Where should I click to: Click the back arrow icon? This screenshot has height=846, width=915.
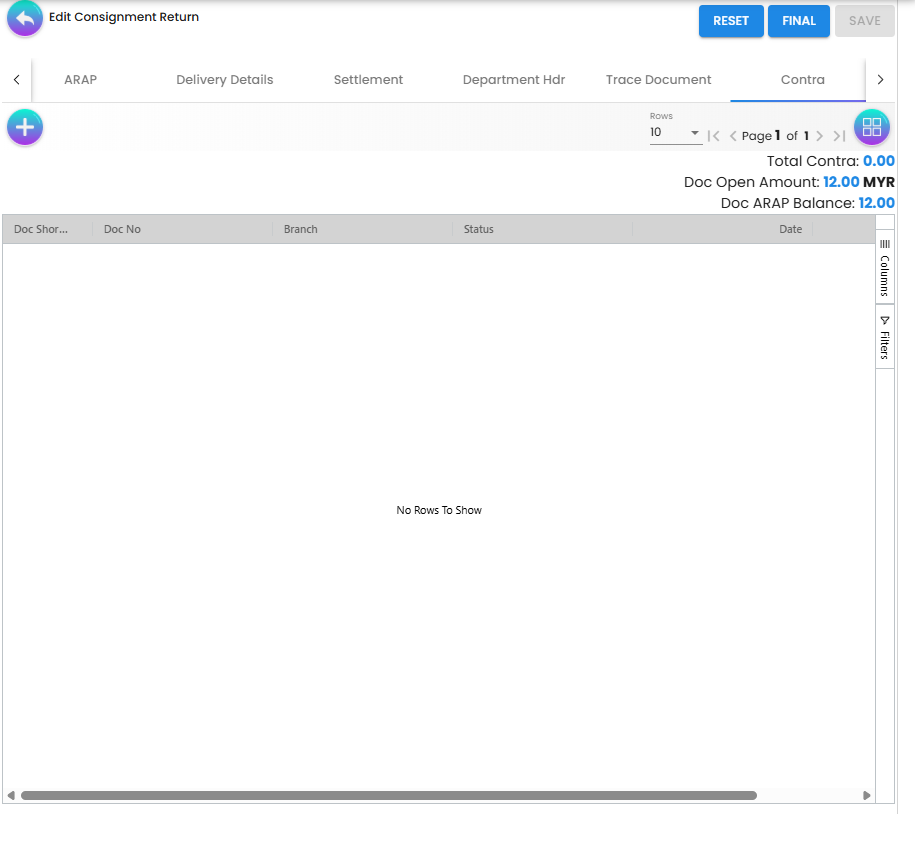(x=24, y=20)
